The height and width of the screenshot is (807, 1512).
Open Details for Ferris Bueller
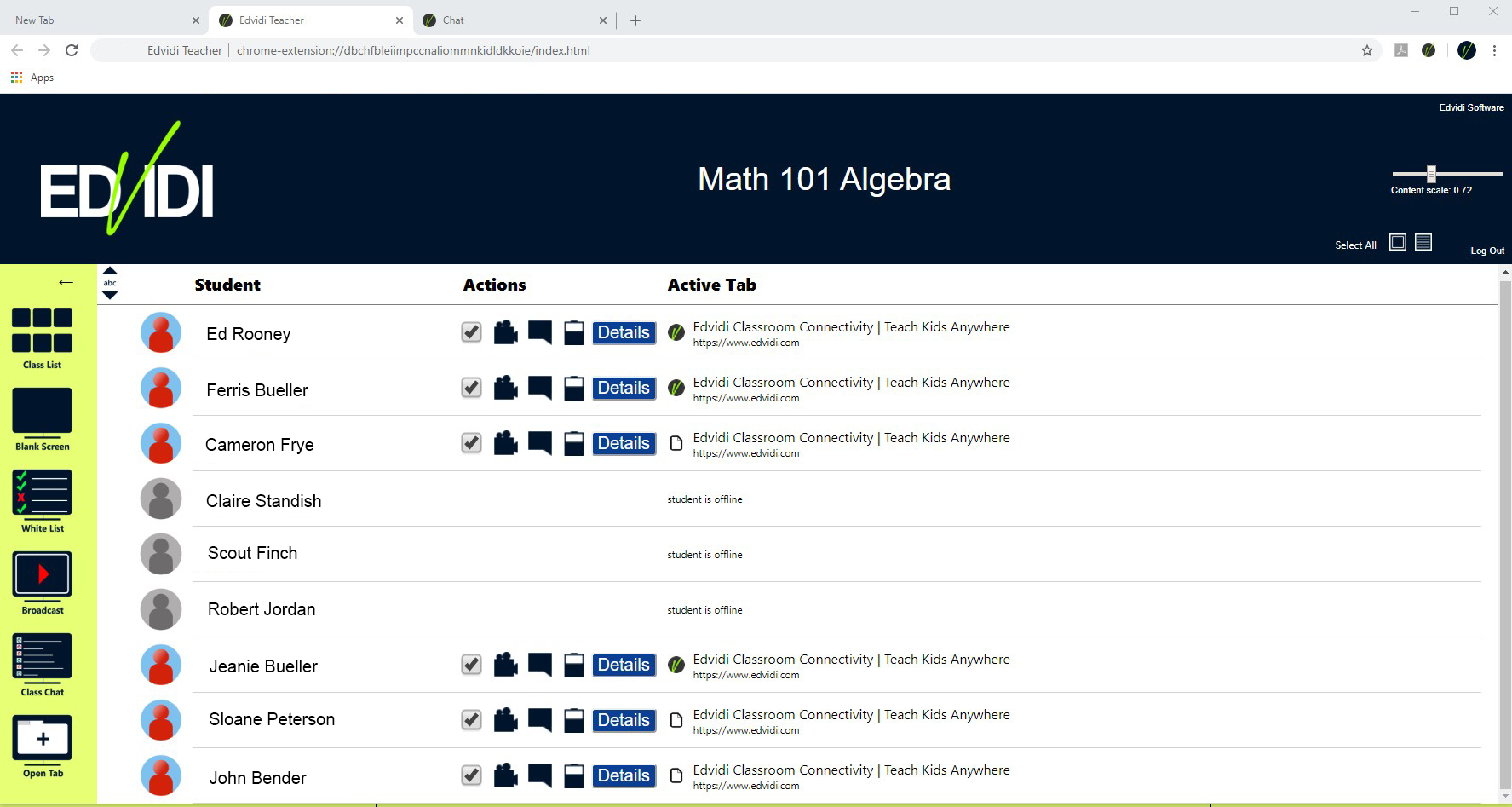[x=624, y=388]
